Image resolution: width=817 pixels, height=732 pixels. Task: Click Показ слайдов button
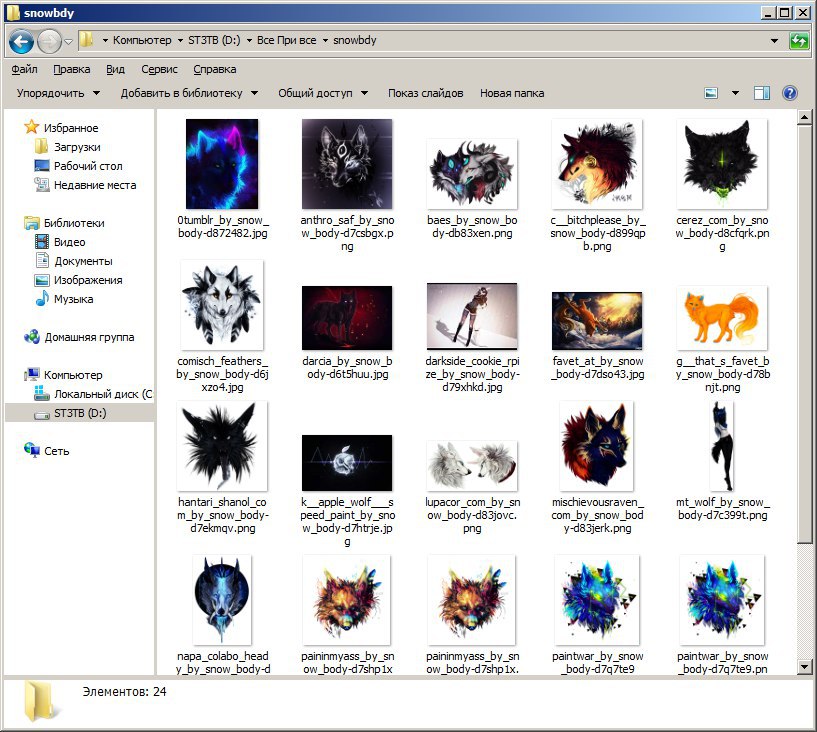tap(425, 93)
